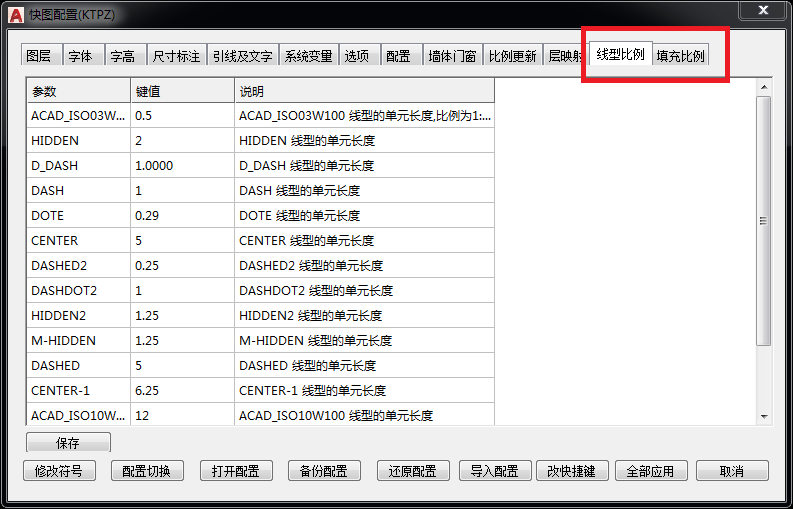Select the DASHED parameter cell
The width and height of the screenshot is (793, 509).
pos(78,366)
